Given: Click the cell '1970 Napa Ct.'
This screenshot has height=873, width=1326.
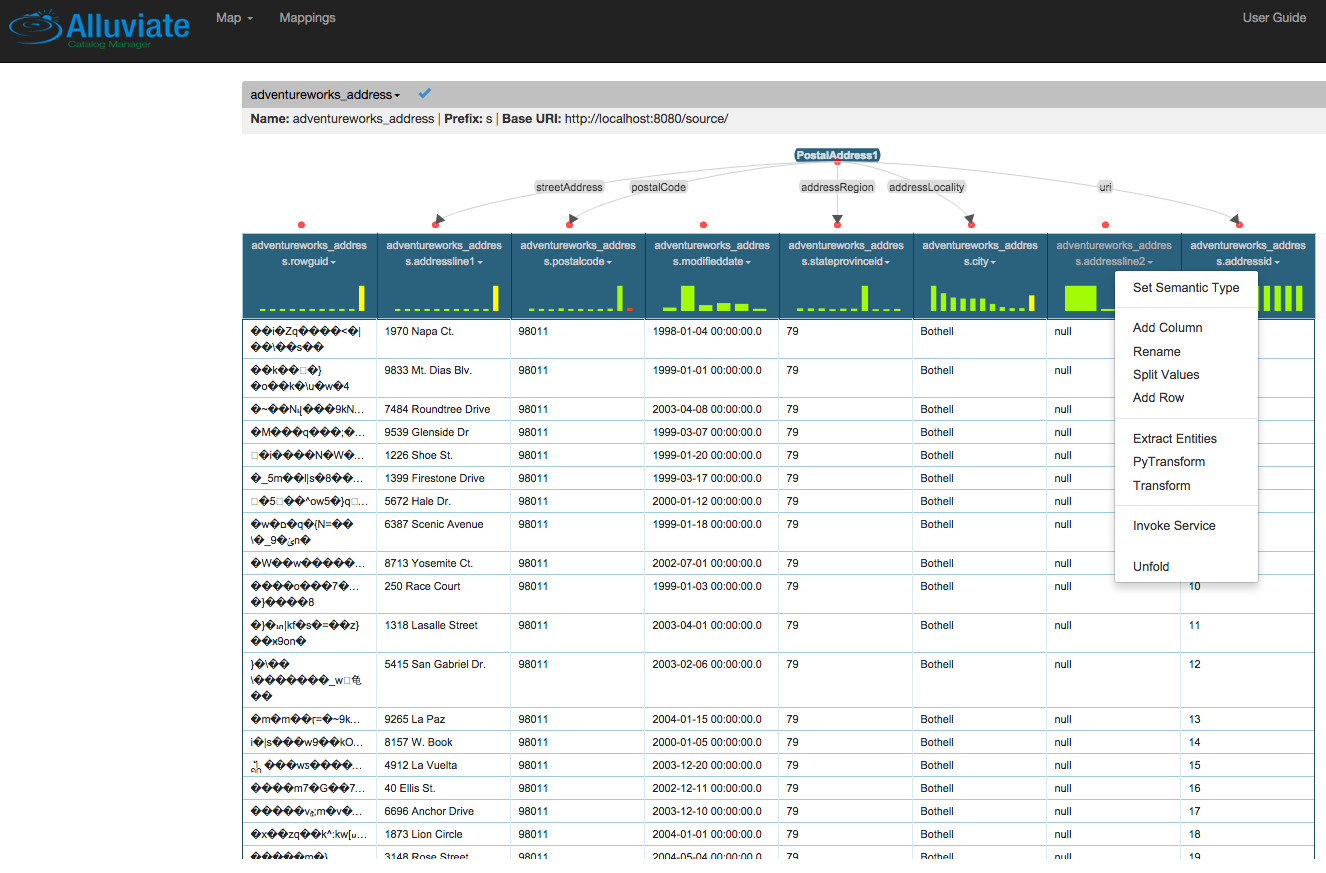Looking at the screenshot, I should point(444,339).
